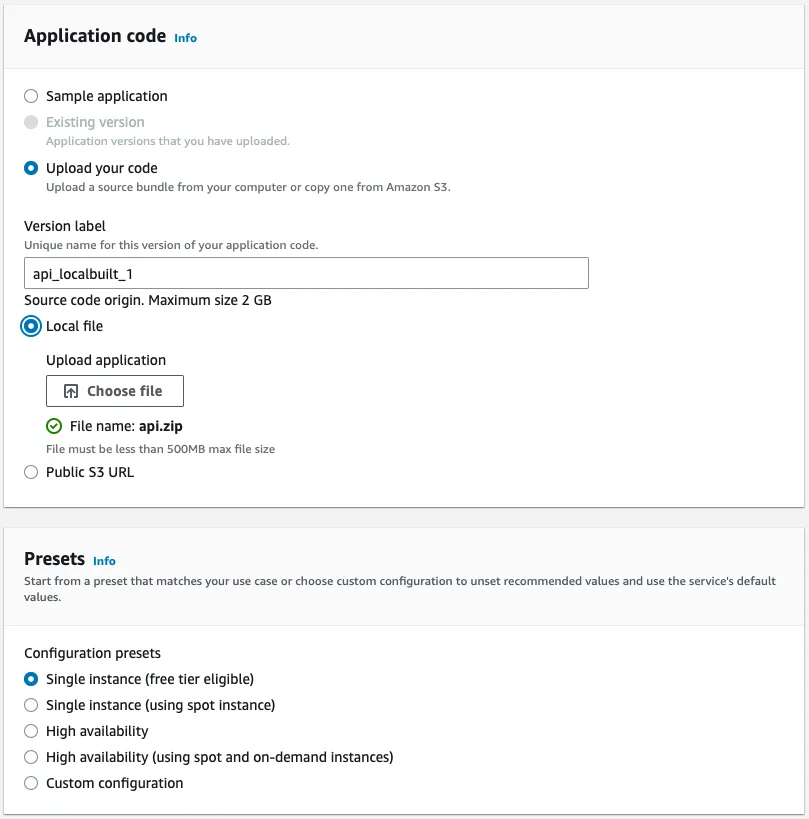This screenshot has width=809, height=819.
Task: Select the Sample application option
Action: (x=31, y=96)
